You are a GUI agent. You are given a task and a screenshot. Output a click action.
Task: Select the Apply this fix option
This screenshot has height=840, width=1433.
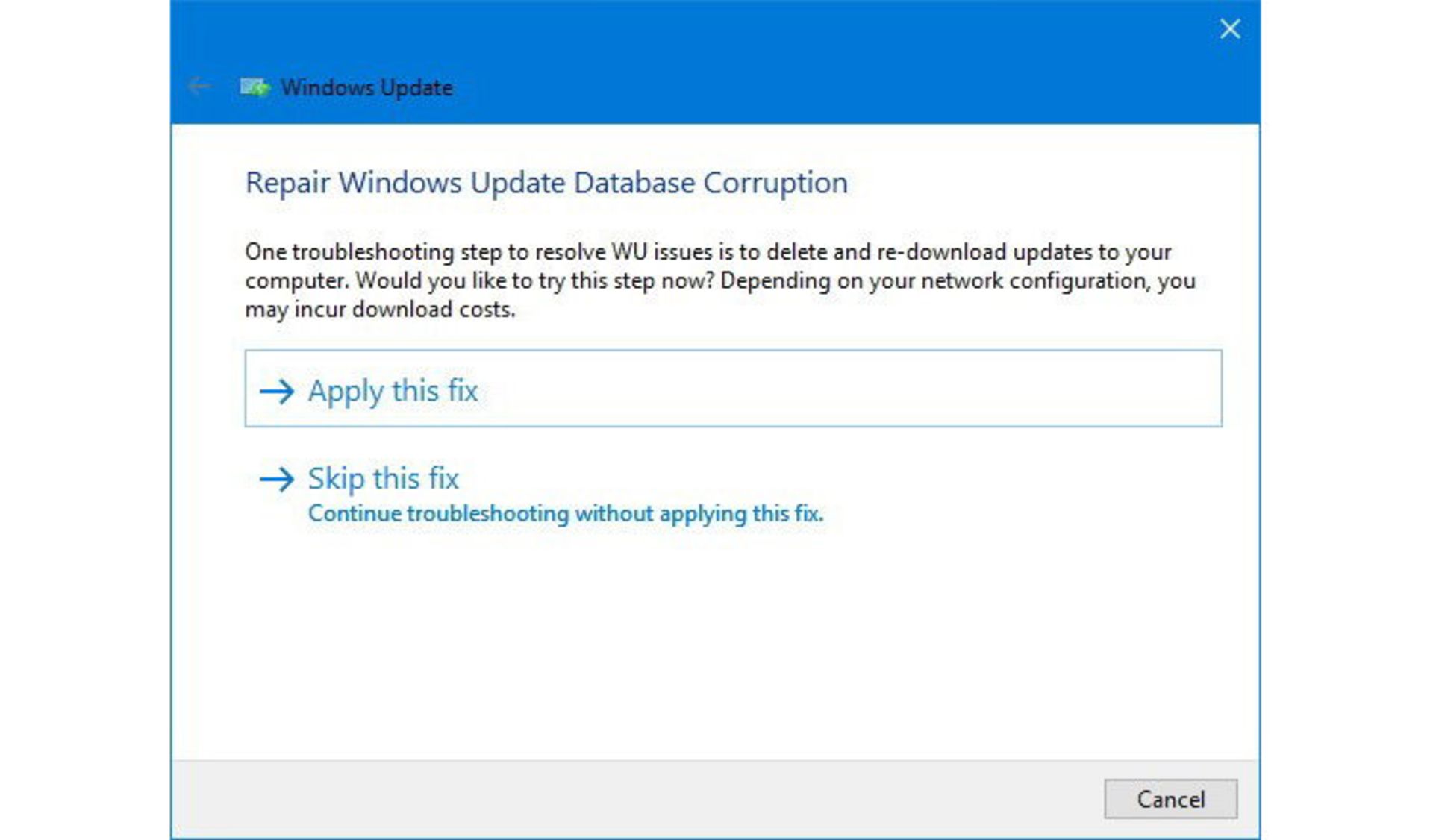pos(393,390)
